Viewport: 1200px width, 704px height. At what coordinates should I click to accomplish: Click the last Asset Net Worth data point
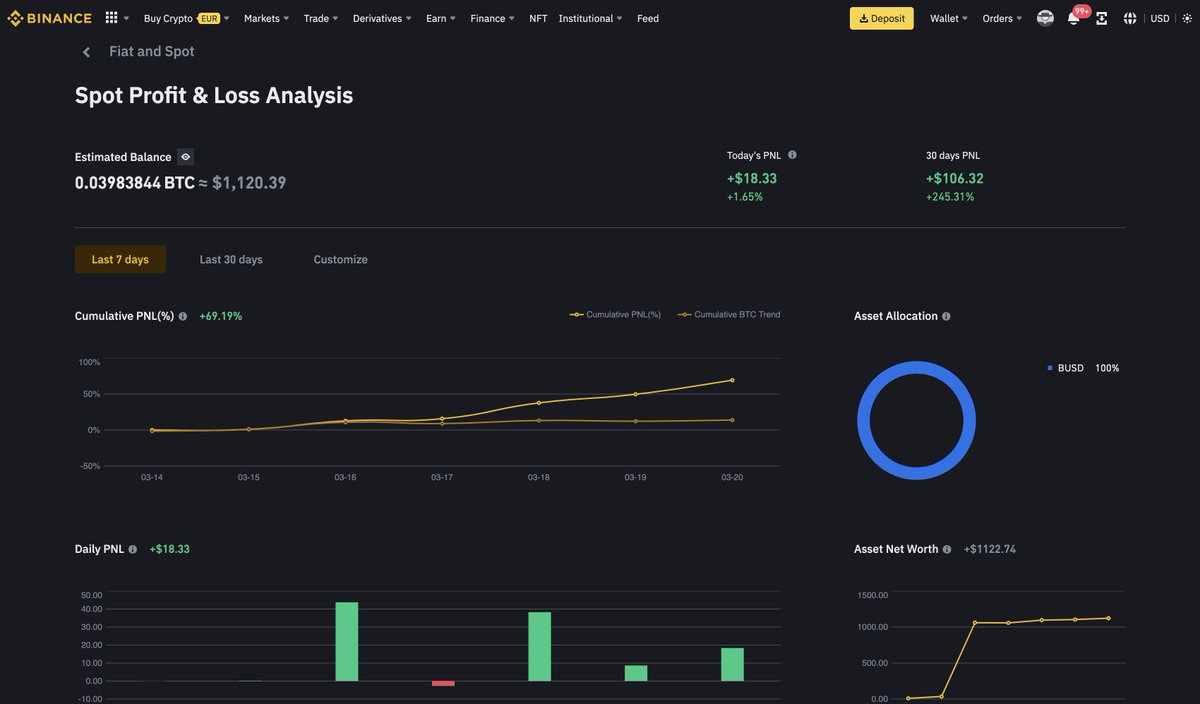[1108, 618]
